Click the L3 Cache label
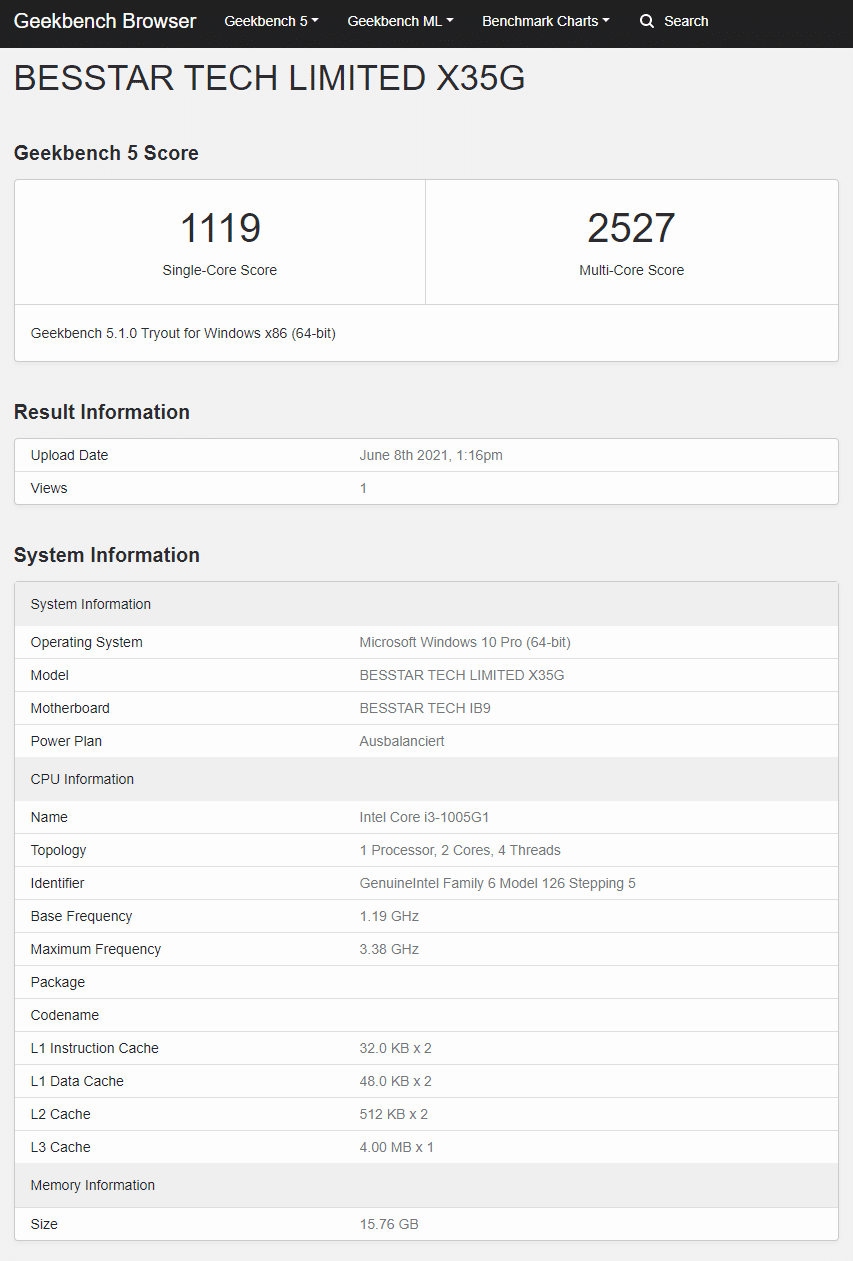This screenshot has width=853, height=1261. click(61, 1147)
